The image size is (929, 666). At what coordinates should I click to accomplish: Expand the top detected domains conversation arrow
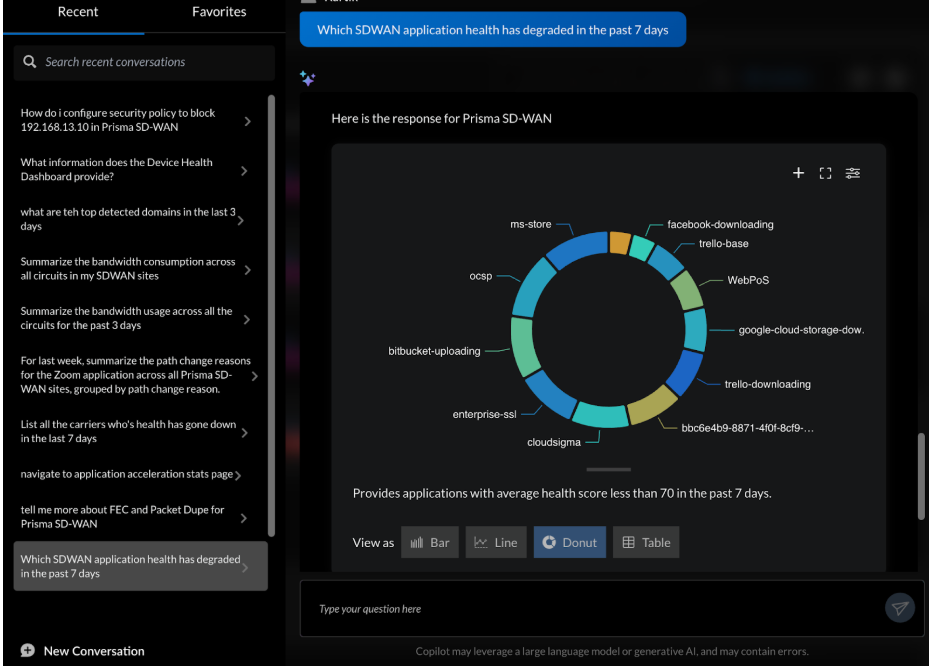[241, 220]
